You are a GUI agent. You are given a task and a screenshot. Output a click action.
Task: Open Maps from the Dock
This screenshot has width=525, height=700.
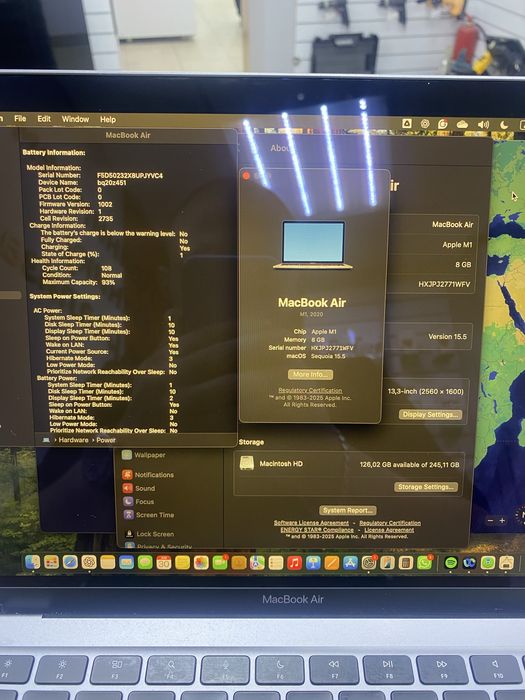click(257, 563)
